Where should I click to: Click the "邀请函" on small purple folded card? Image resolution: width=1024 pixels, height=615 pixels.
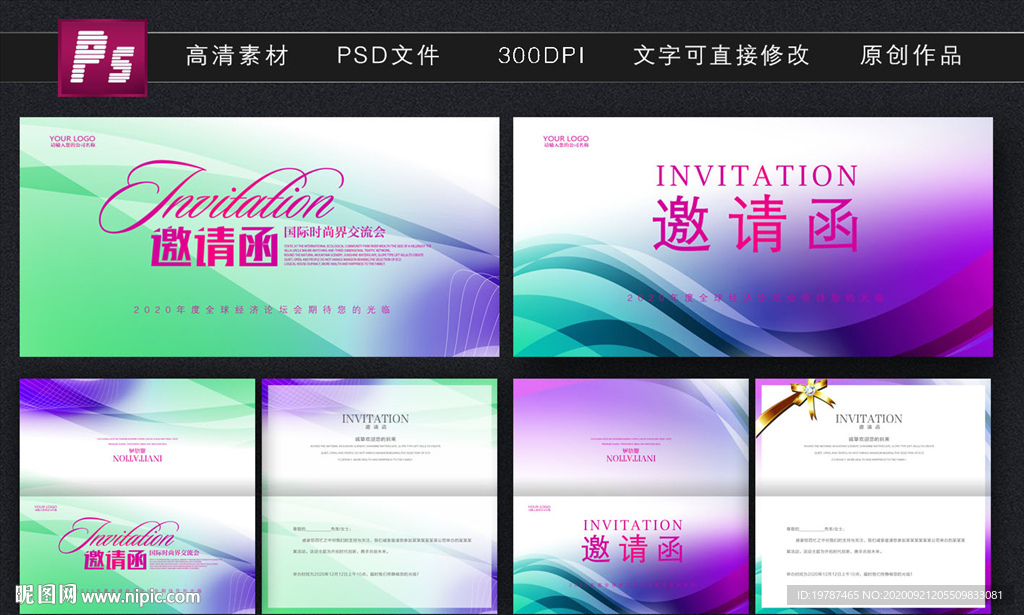[x=633, y=548]
